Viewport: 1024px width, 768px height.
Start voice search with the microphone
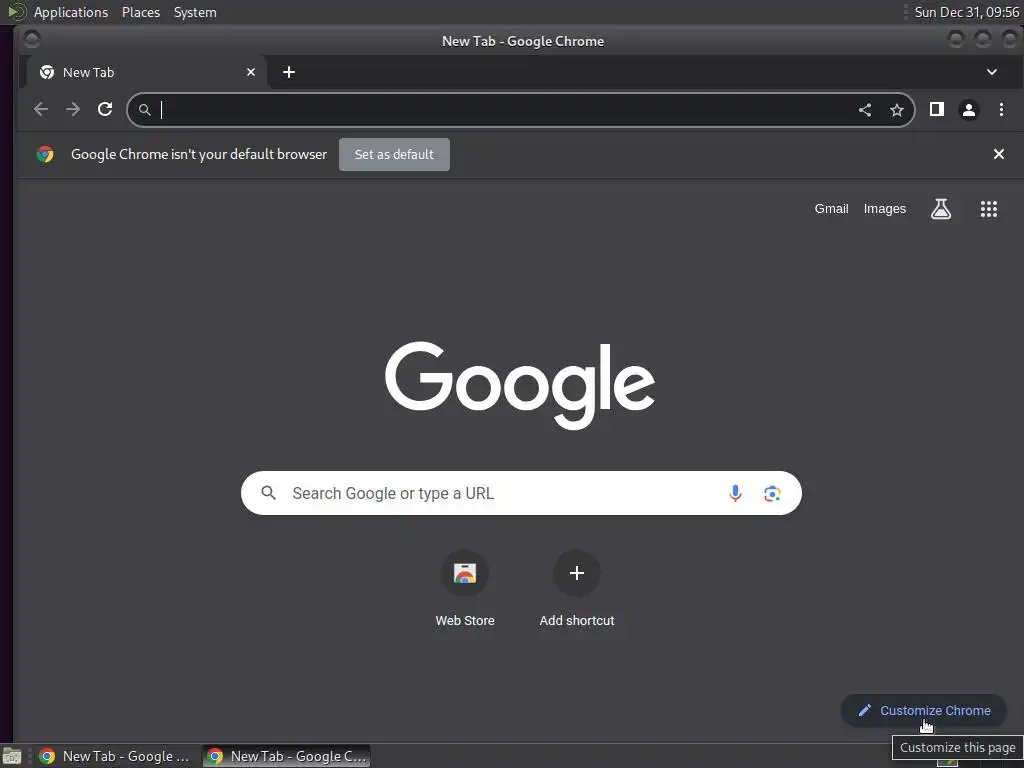point(735,493)
